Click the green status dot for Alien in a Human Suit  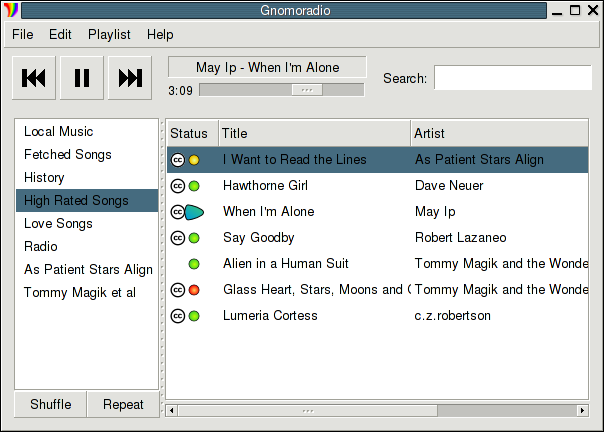tap(194, 264)
